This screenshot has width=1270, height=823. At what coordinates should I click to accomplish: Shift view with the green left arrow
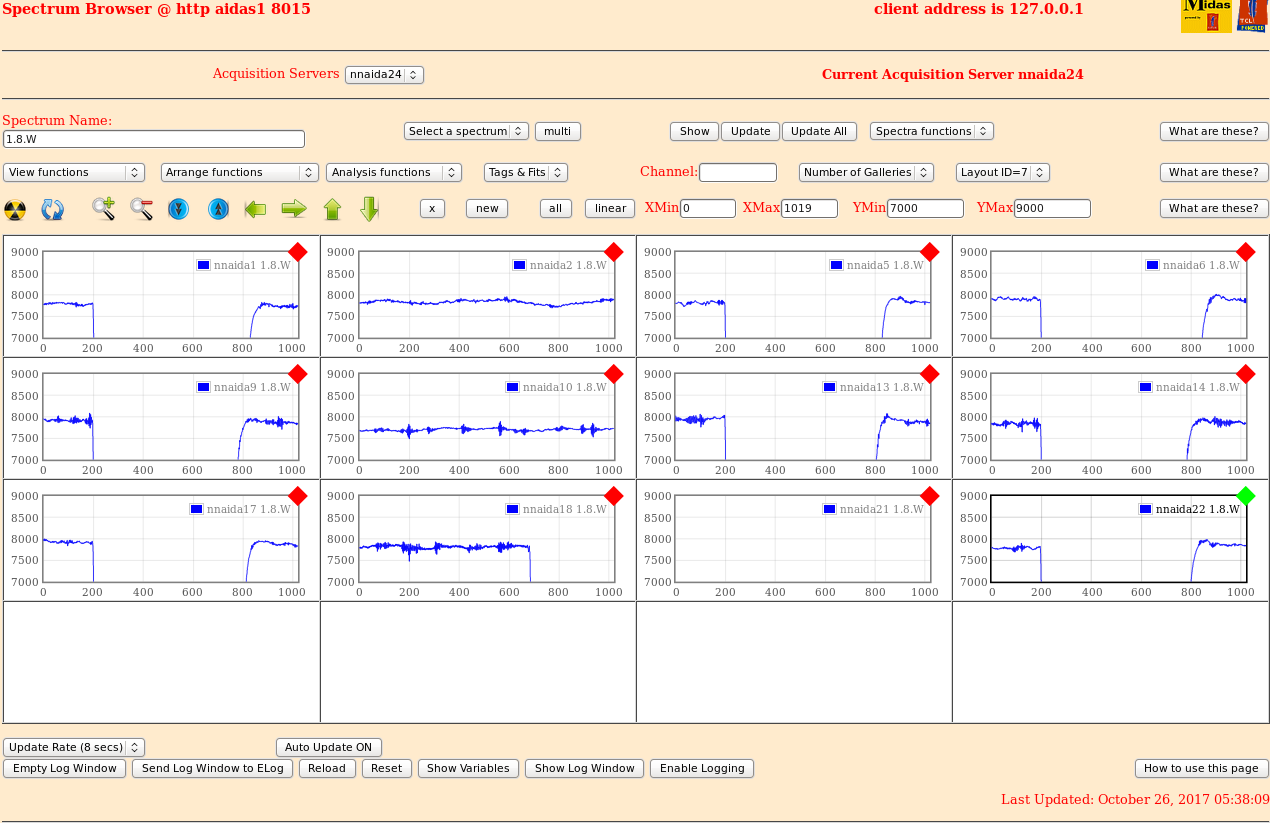click(255, 209)
